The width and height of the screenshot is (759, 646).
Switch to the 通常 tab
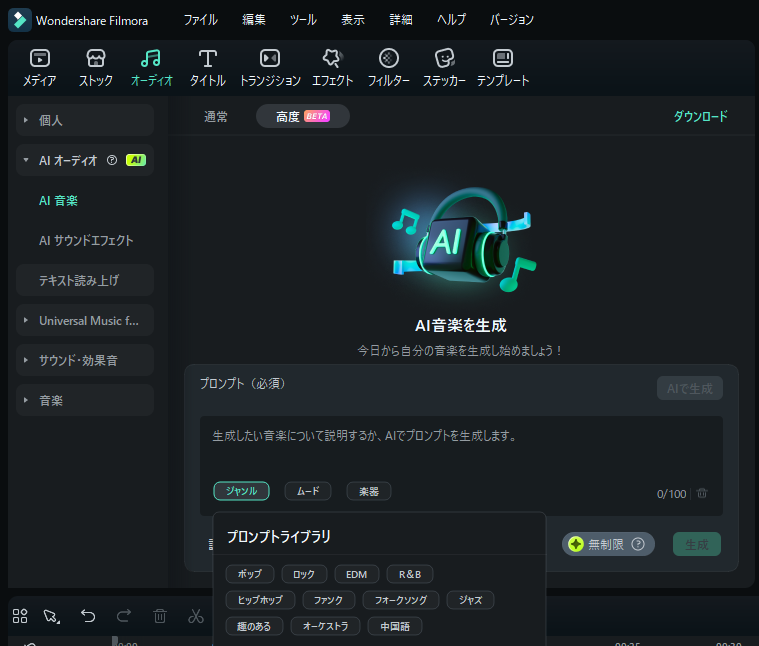[216, 116]
